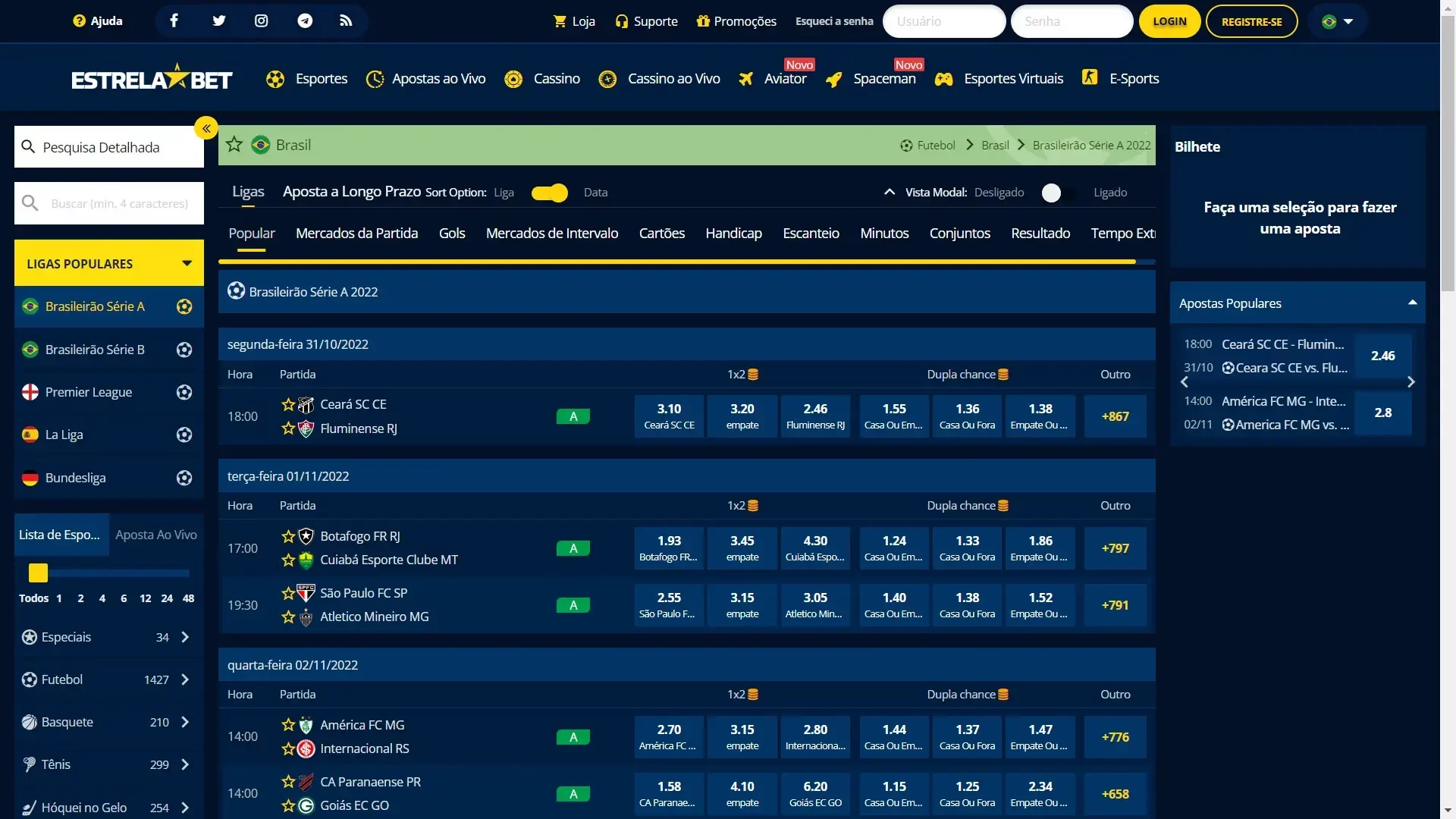
Task: Focus the Usuário username field
Action: 944,21
